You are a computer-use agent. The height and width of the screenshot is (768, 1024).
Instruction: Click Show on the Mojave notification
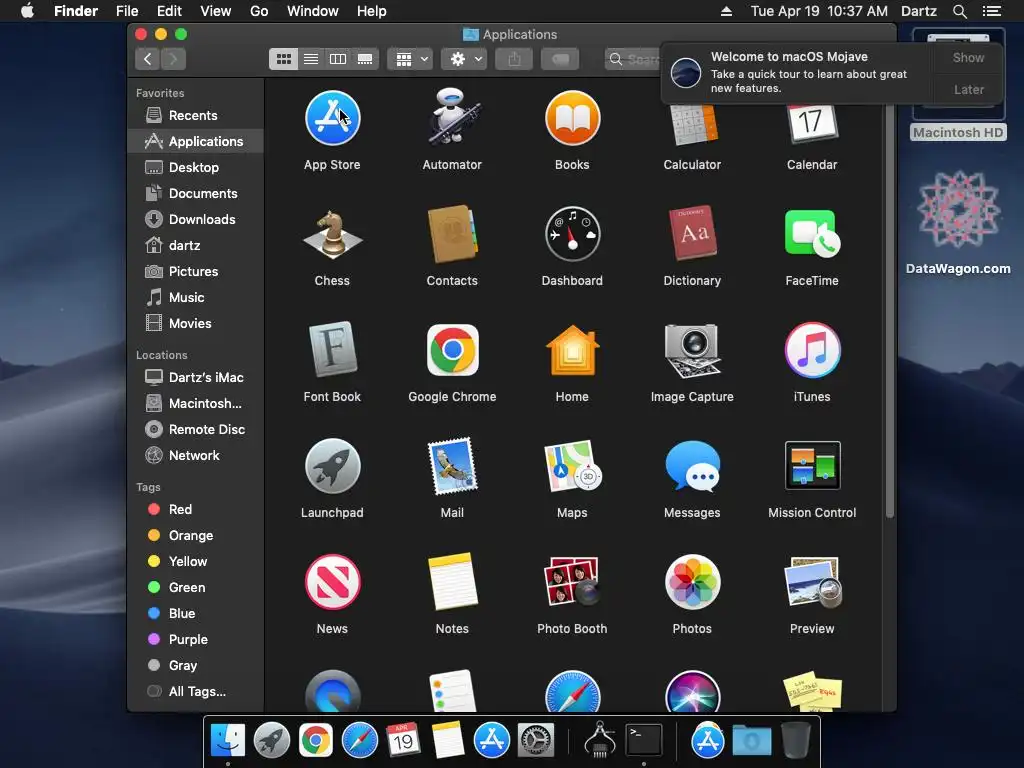pos(968,57)
